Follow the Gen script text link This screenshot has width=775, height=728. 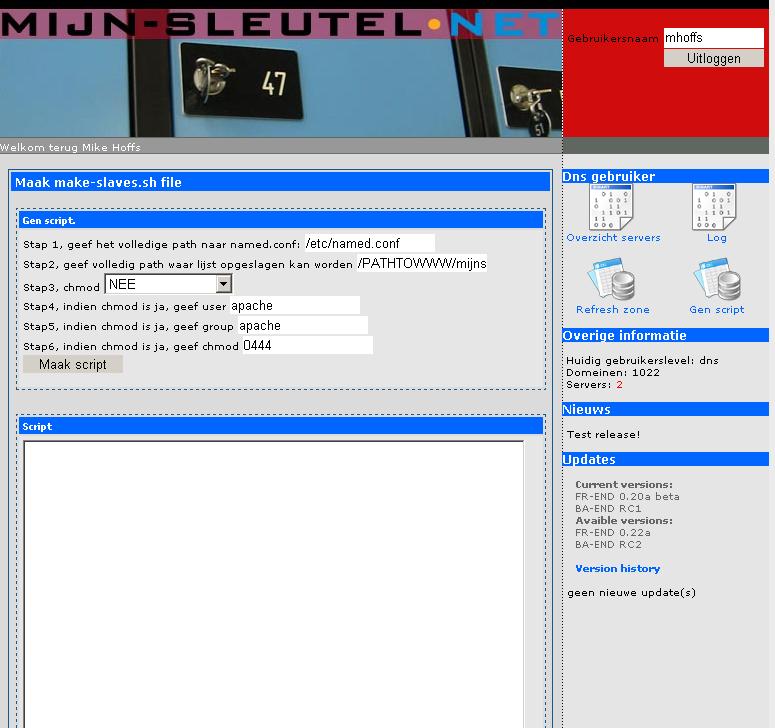[716, 309]
